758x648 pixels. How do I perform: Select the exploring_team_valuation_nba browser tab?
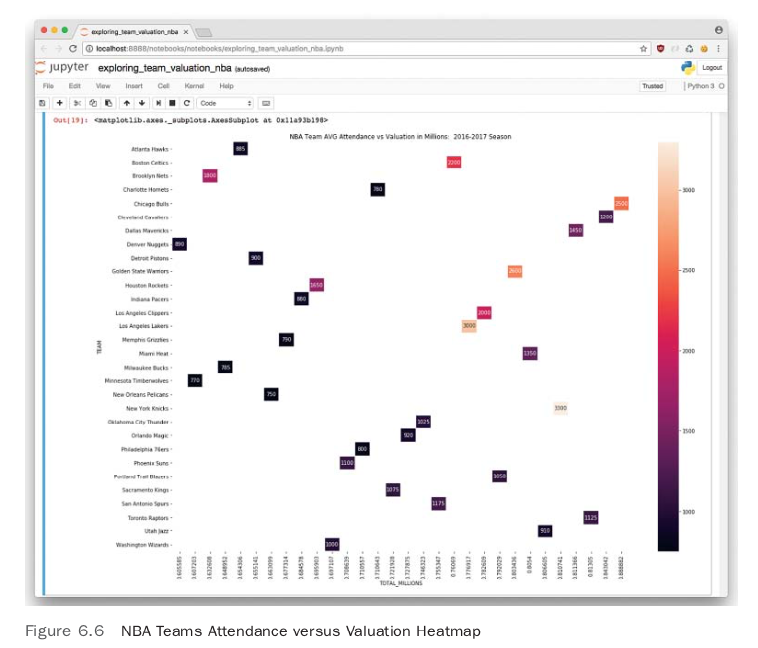[x=134, y=31]
